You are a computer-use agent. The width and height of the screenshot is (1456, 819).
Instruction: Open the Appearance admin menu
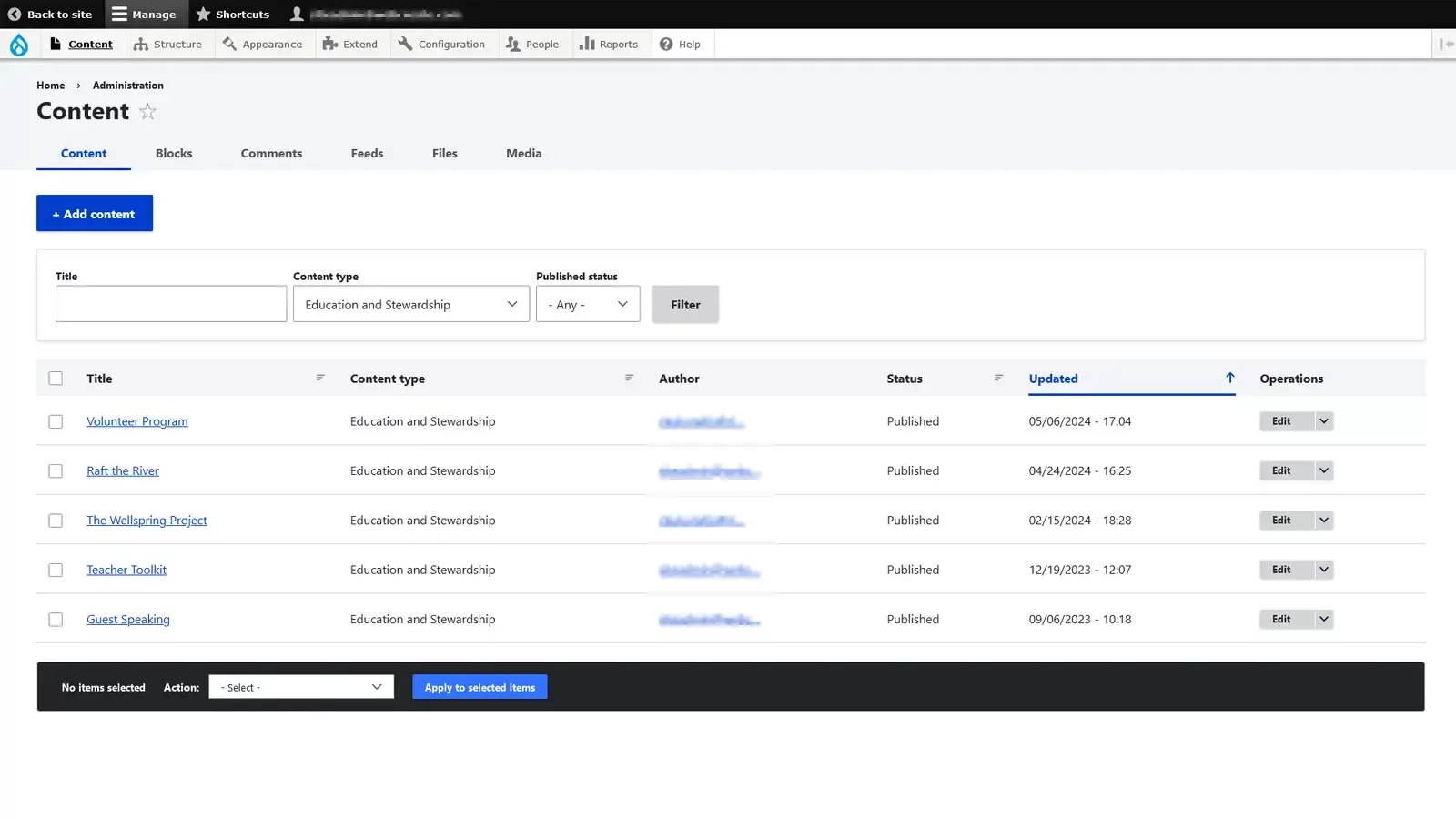pyautogui.click(x=262, y=45)
